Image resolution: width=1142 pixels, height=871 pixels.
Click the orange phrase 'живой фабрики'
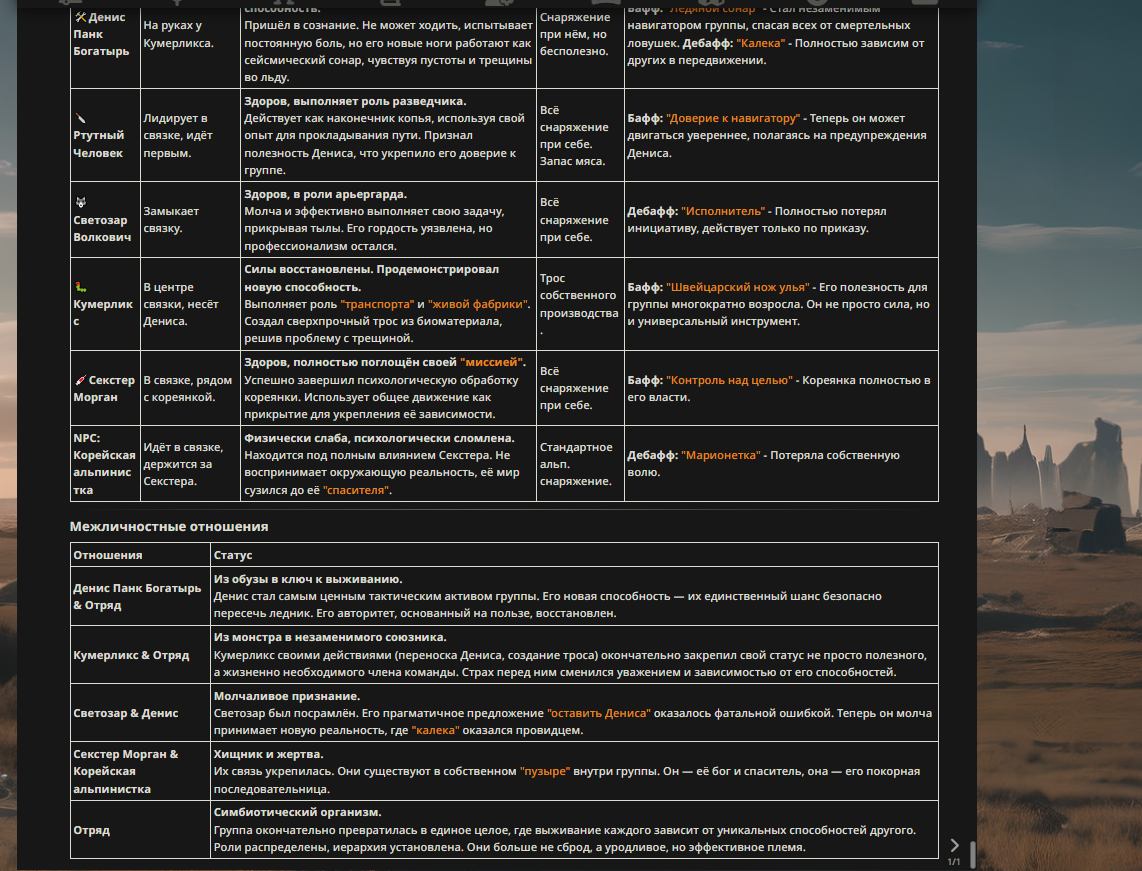point(478,304)
